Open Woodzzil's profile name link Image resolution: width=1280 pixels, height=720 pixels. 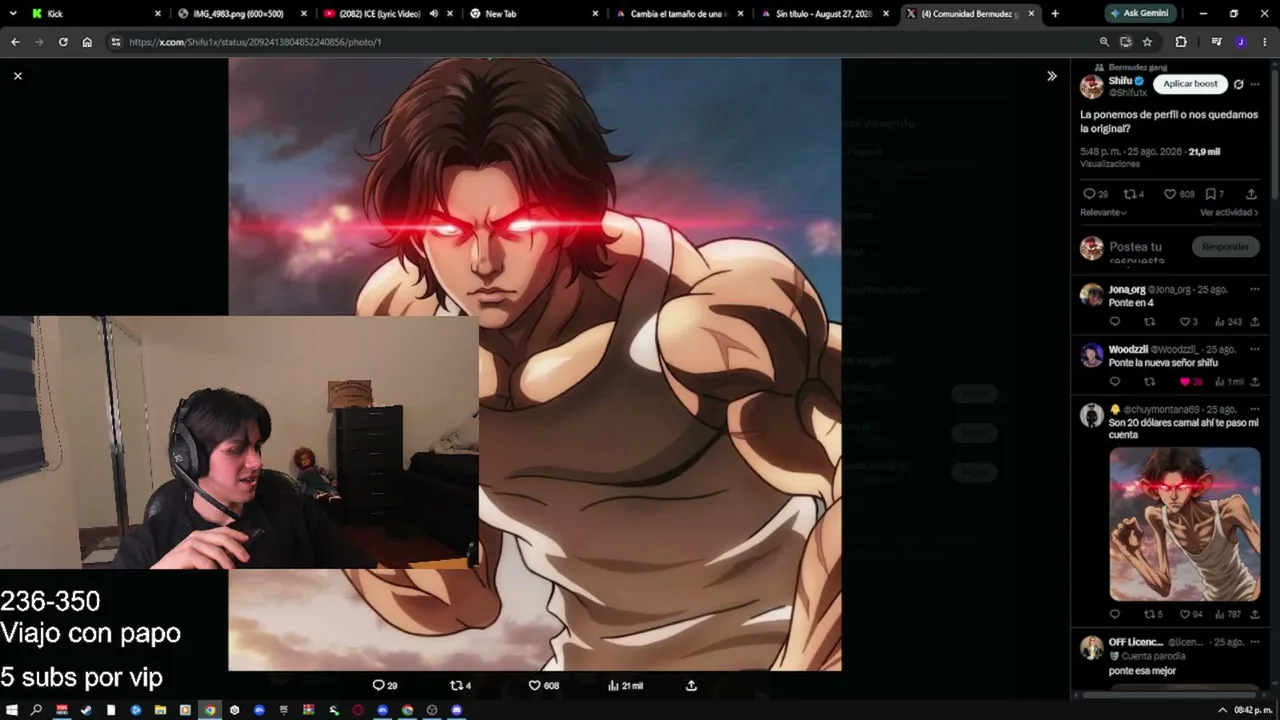[1128, 349]
